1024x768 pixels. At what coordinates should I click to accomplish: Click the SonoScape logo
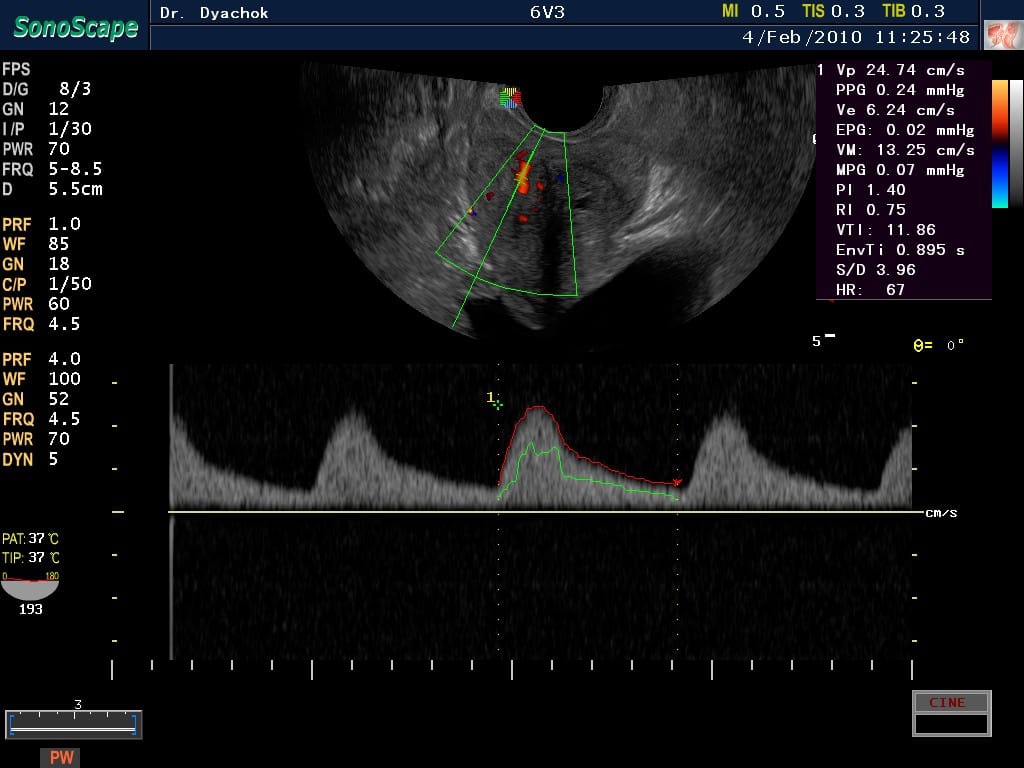(75, 27)
